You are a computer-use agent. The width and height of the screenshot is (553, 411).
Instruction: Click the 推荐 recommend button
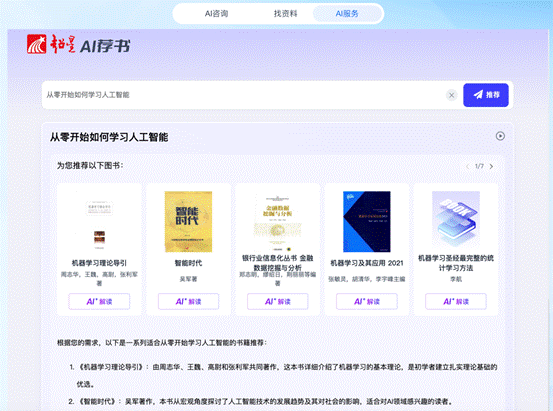pos(486,95)
